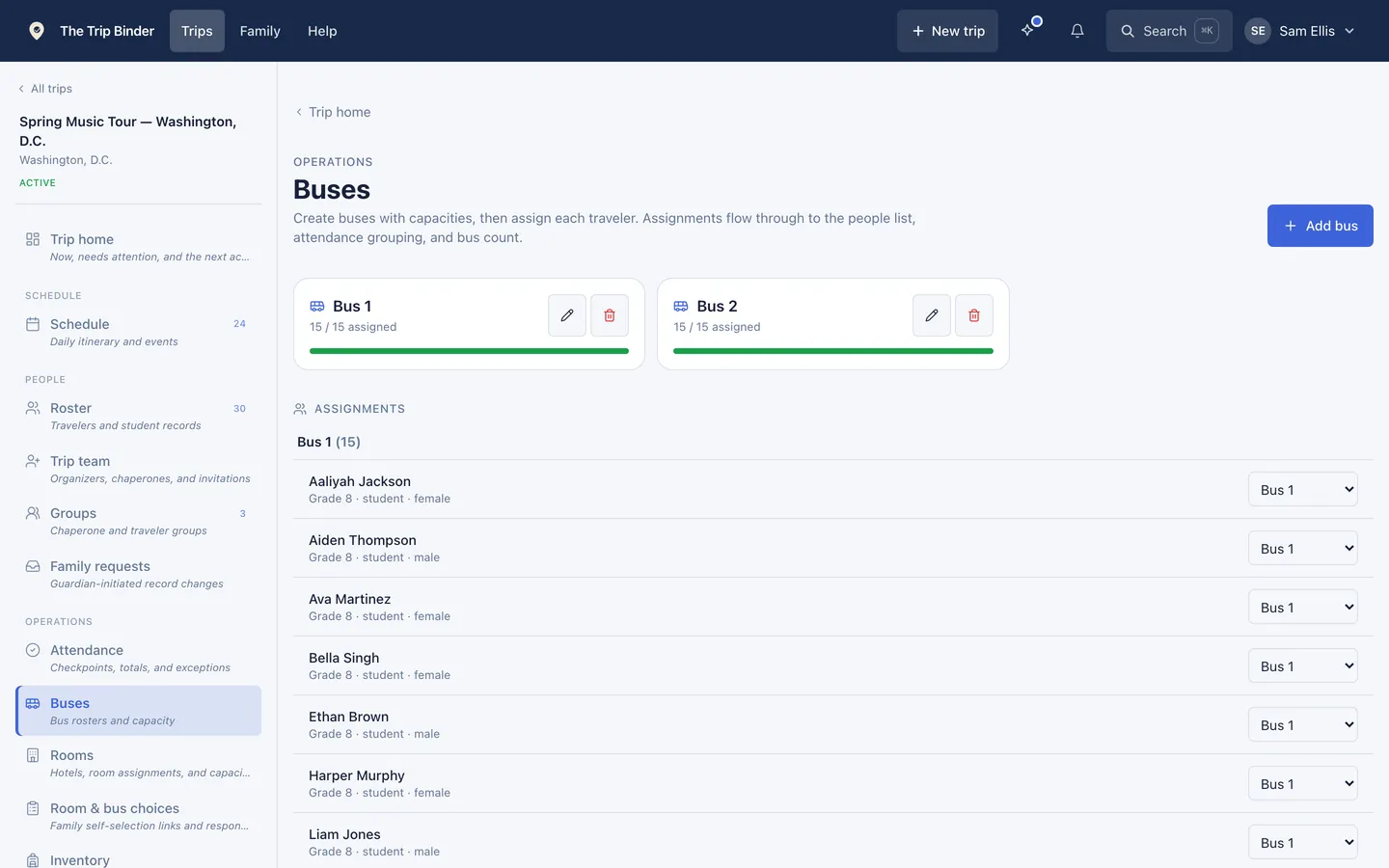
Task: Click the Add bus button
Action: (x=1321, y=226)
